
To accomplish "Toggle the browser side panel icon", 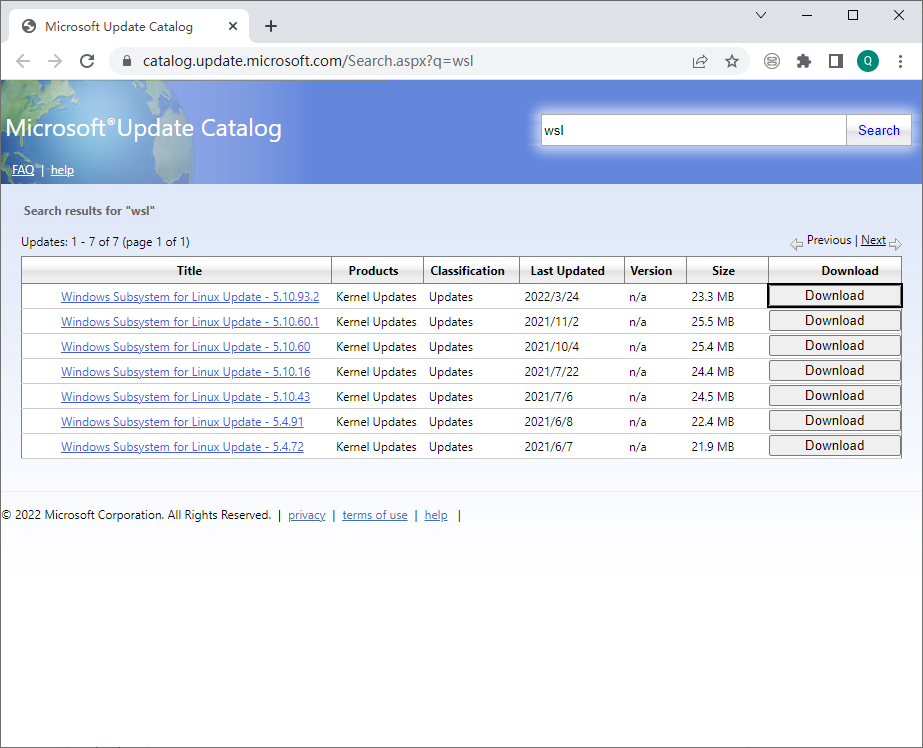I will pos(836,61).
